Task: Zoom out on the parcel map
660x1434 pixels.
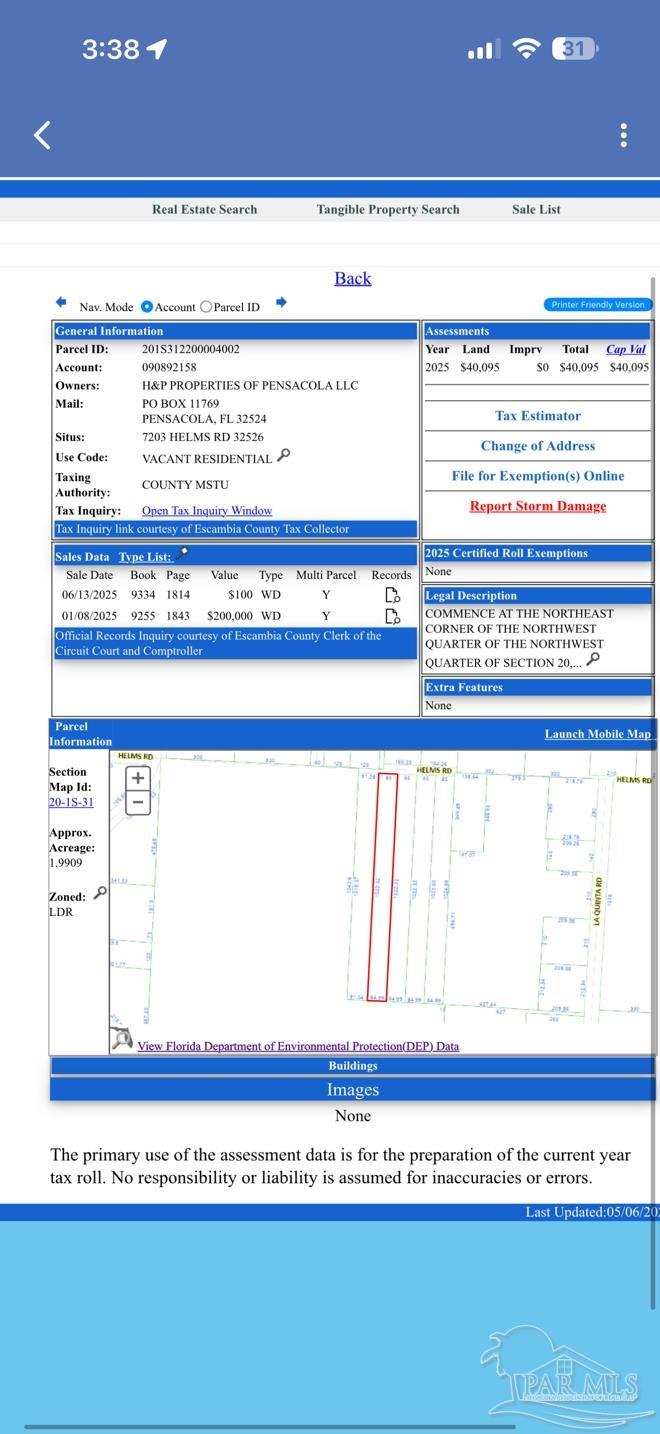Action: [138, 801]
